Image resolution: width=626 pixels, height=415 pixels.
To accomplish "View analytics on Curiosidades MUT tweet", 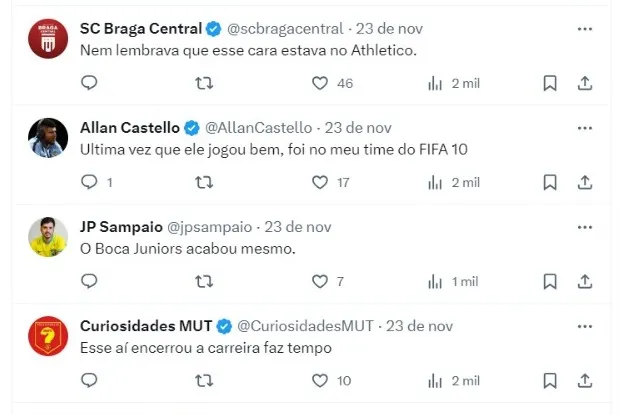I will [436, 380].
